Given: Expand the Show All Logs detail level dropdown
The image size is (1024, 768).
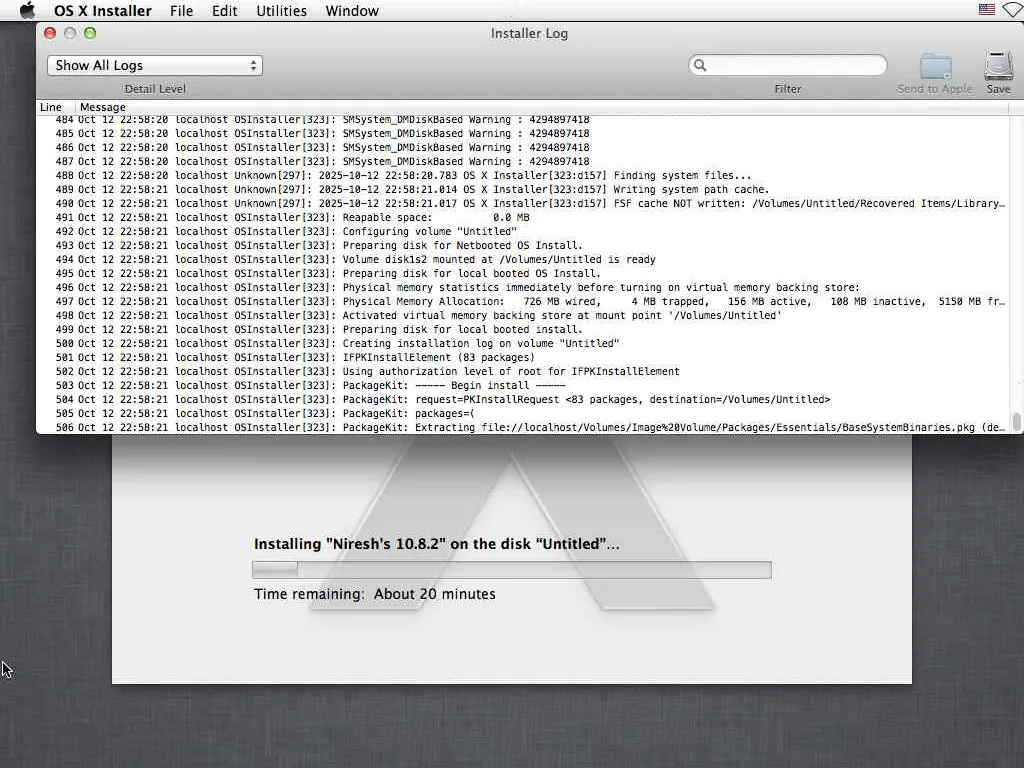Looking at the screenshot, I should (155, 65).
